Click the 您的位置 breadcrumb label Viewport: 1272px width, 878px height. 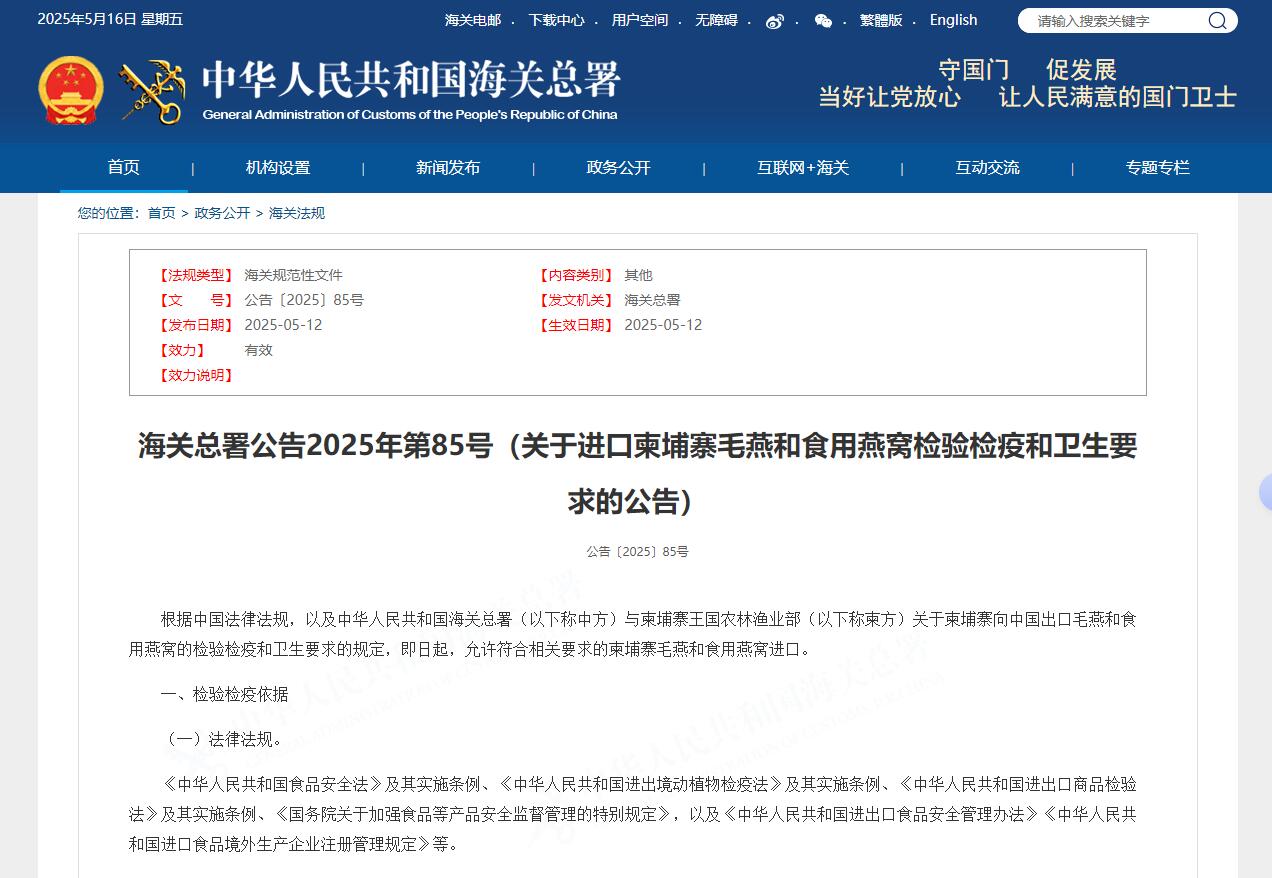tap(109, 213)
